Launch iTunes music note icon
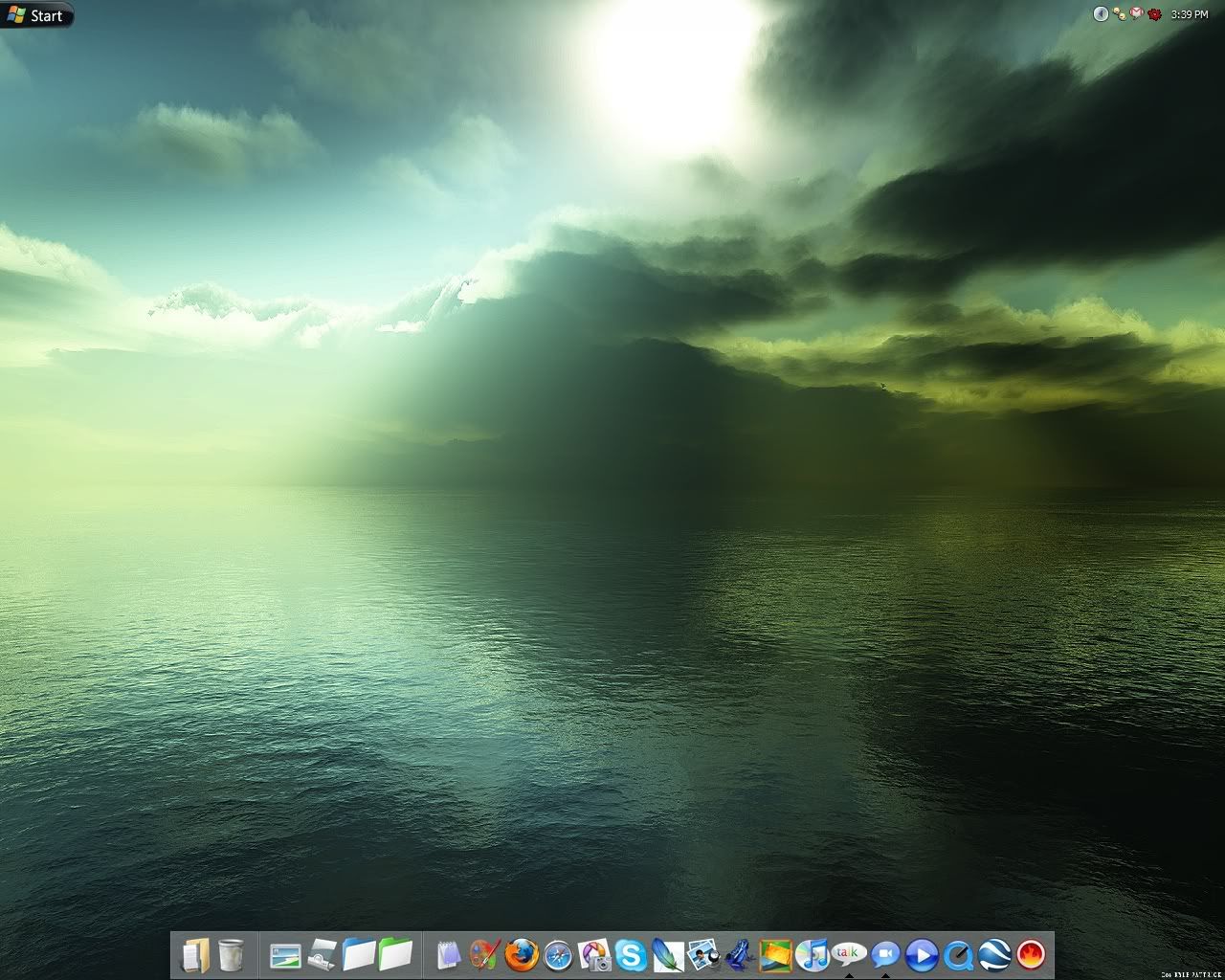Viewport: 1225px width, 980px height. tap(813, 955)
